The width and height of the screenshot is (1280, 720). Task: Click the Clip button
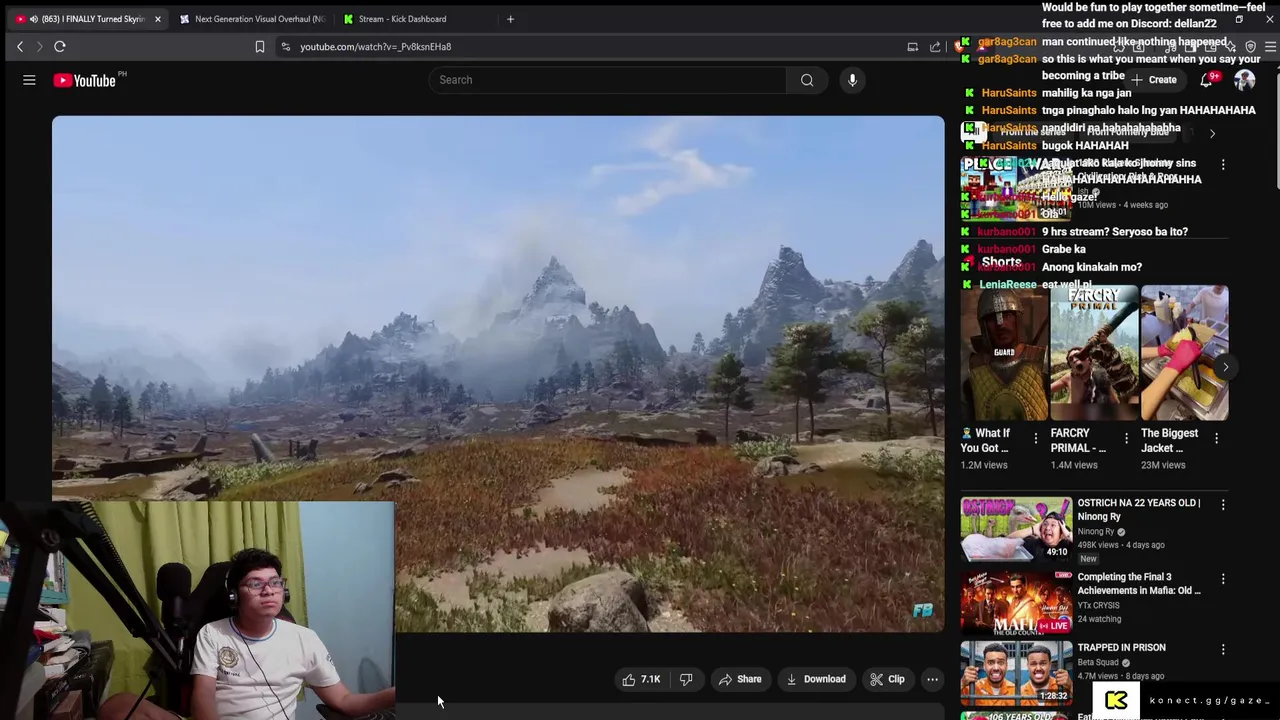click(x=887, y=679)
